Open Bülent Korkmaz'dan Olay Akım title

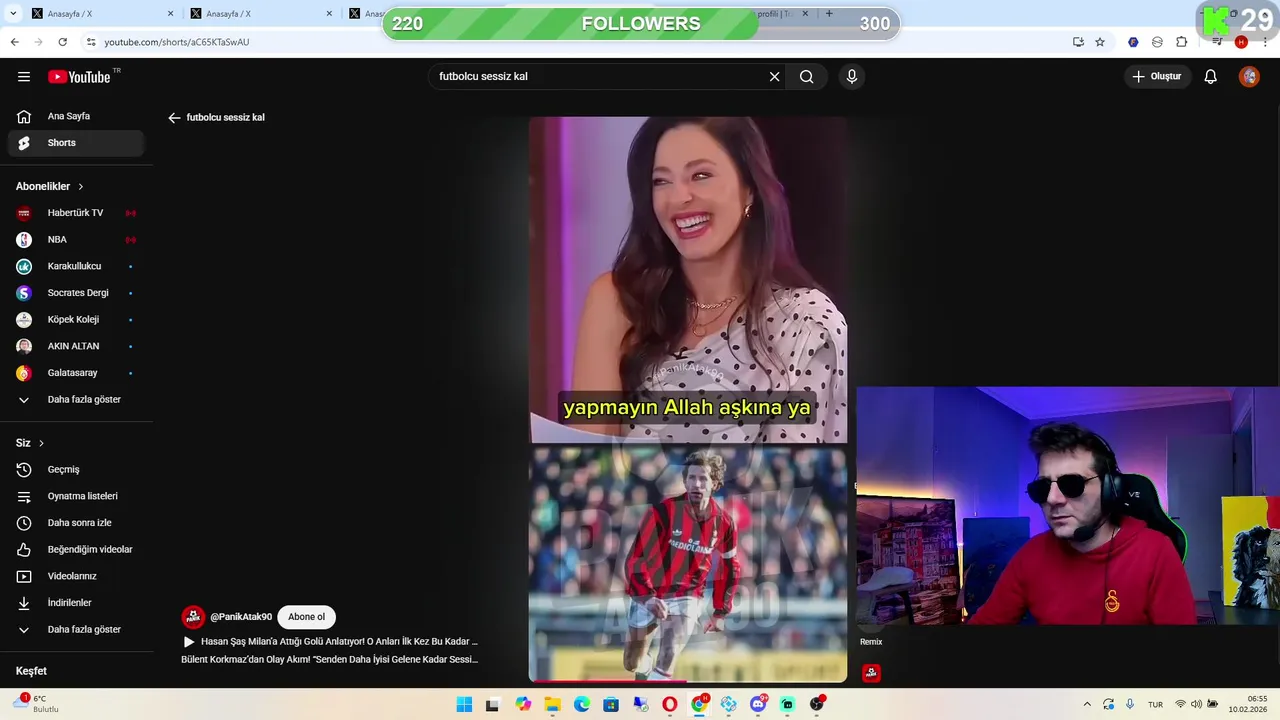[x=330, y=660]
